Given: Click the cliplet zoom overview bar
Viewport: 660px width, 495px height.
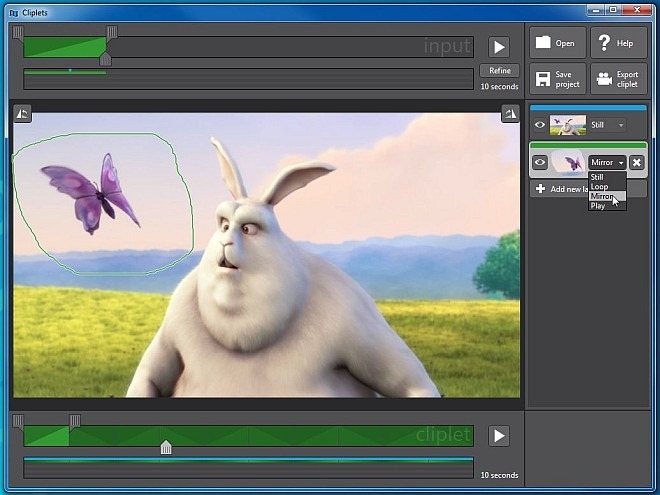Looking at the screenshot, I should click(x=248, y=468).
